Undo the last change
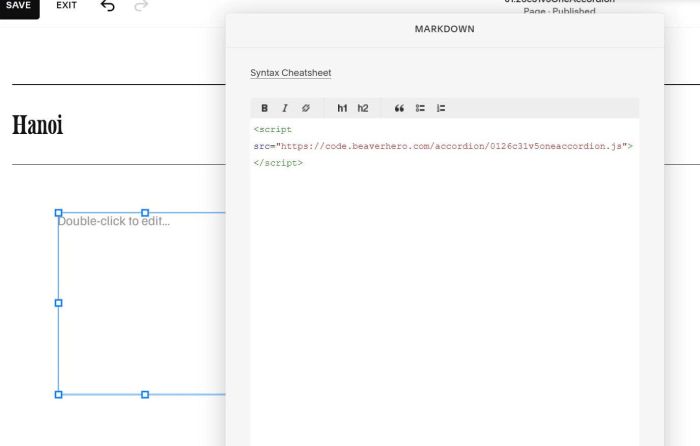700x446 pixels. pos(108,6)
